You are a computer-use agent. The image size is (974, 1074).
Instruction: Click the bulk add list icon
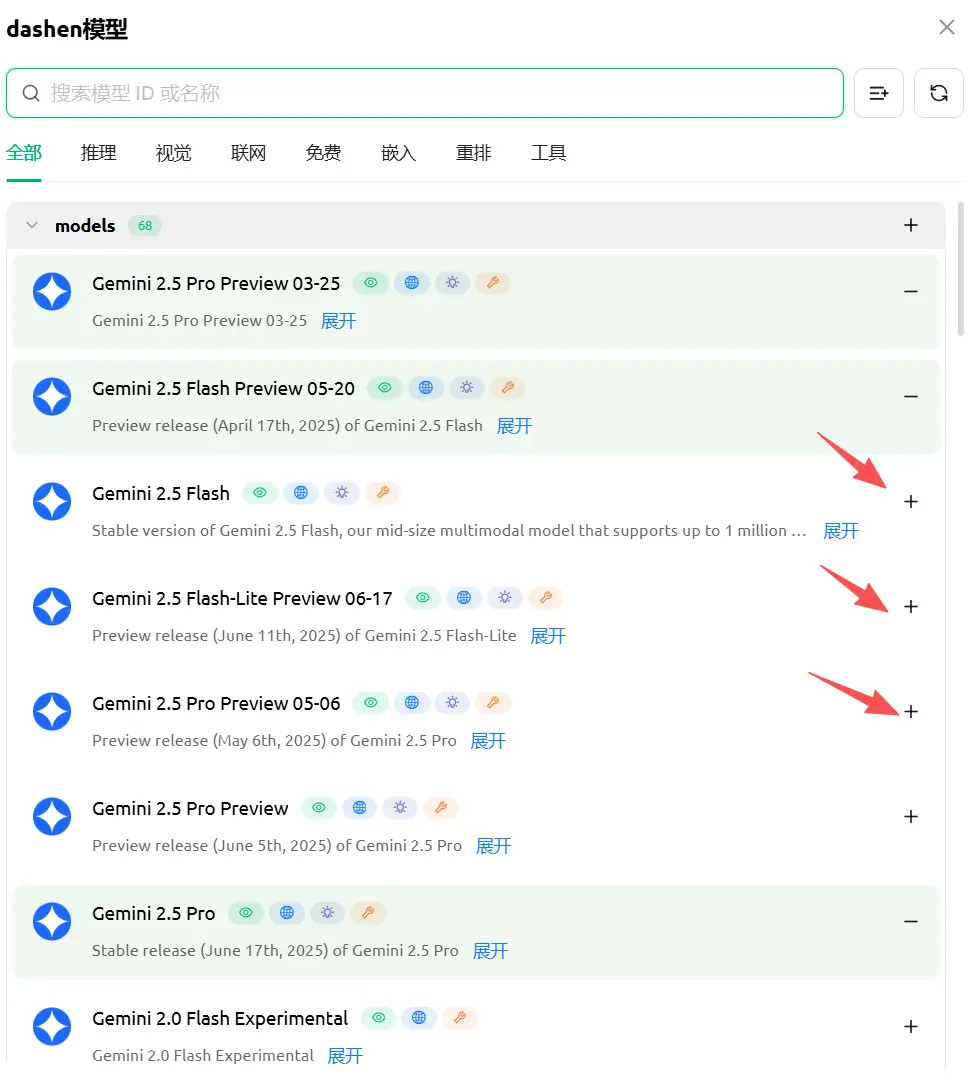(x=879, y=93)
